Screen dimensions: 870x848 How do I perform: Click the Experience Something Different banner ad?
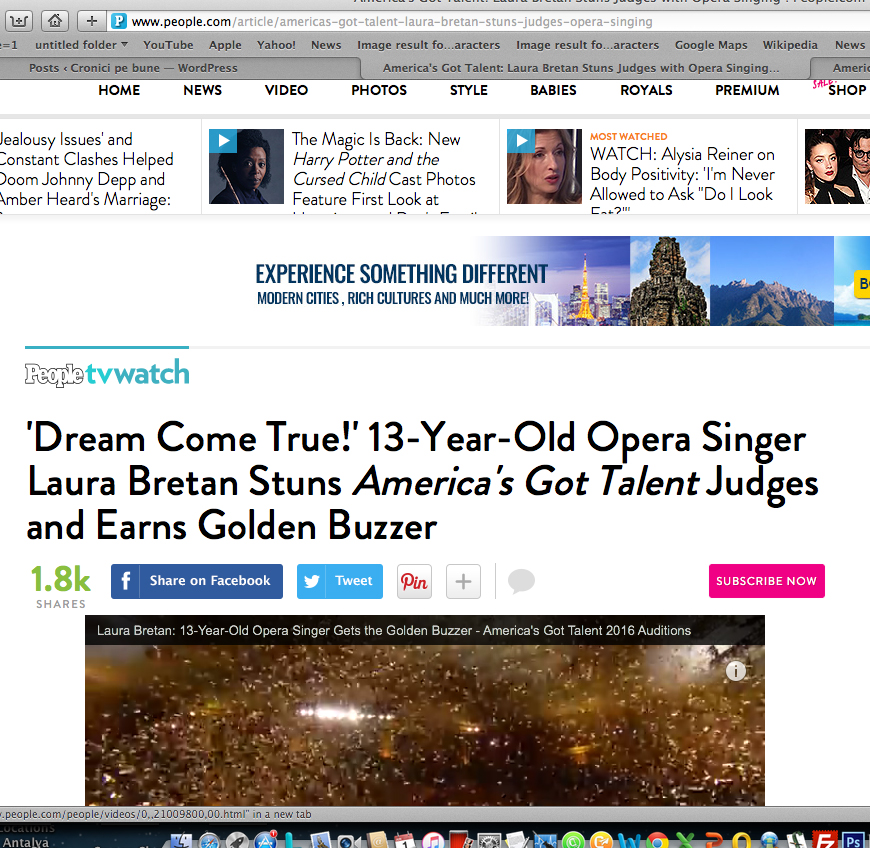562,281
